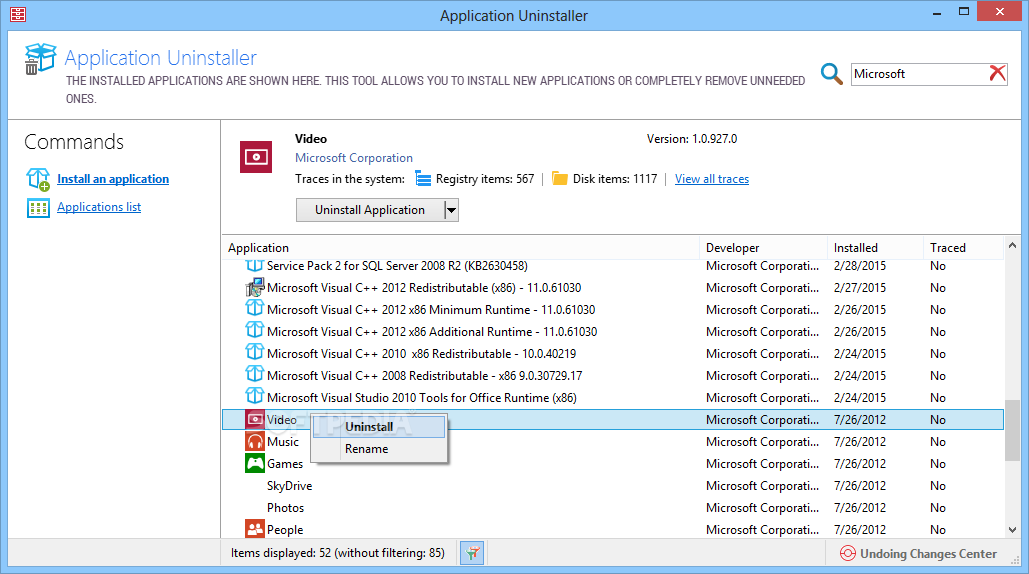Click the Microsoft Corporation developer link
Viewport: 1029px width, 574px height.
(x=354, y=158)
